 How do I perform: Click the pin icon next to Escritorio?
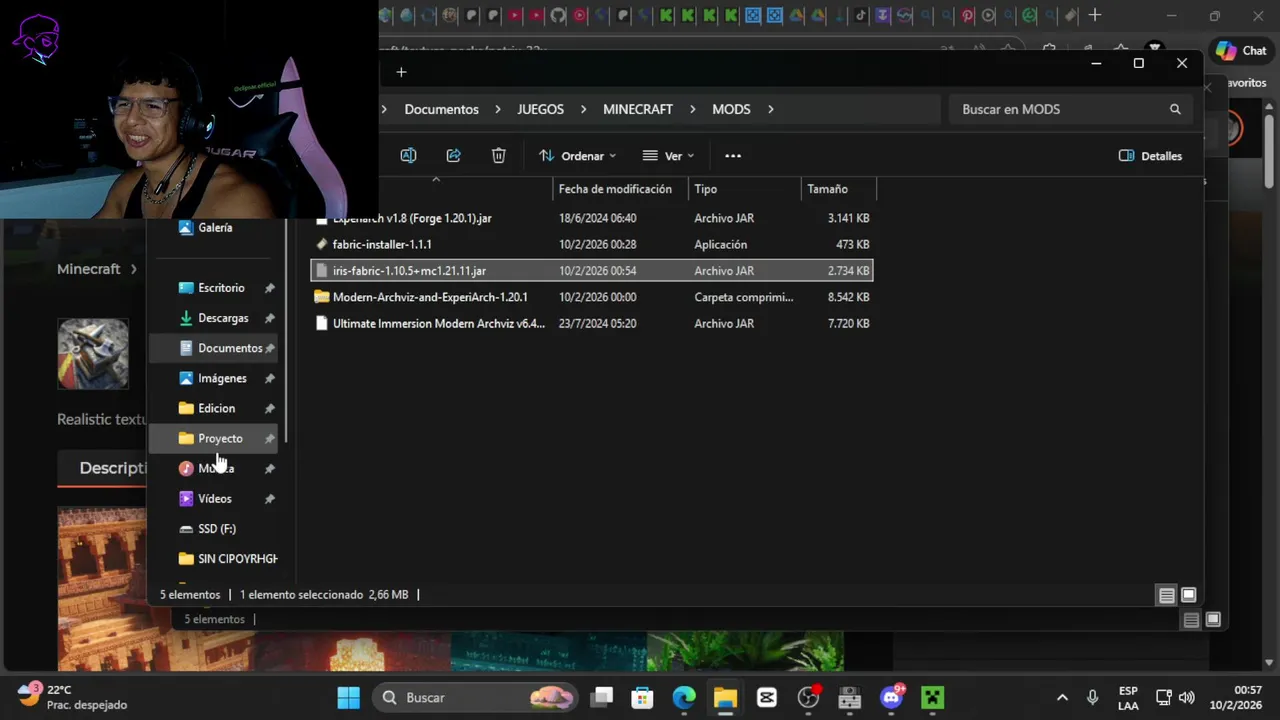coord(269,288)
